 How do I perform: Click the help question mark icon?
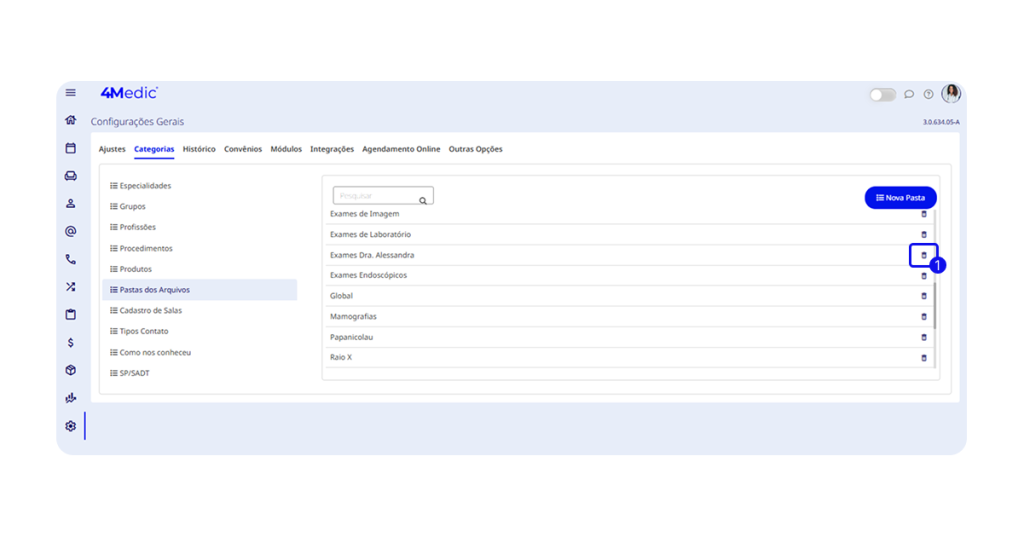point(928,94)
